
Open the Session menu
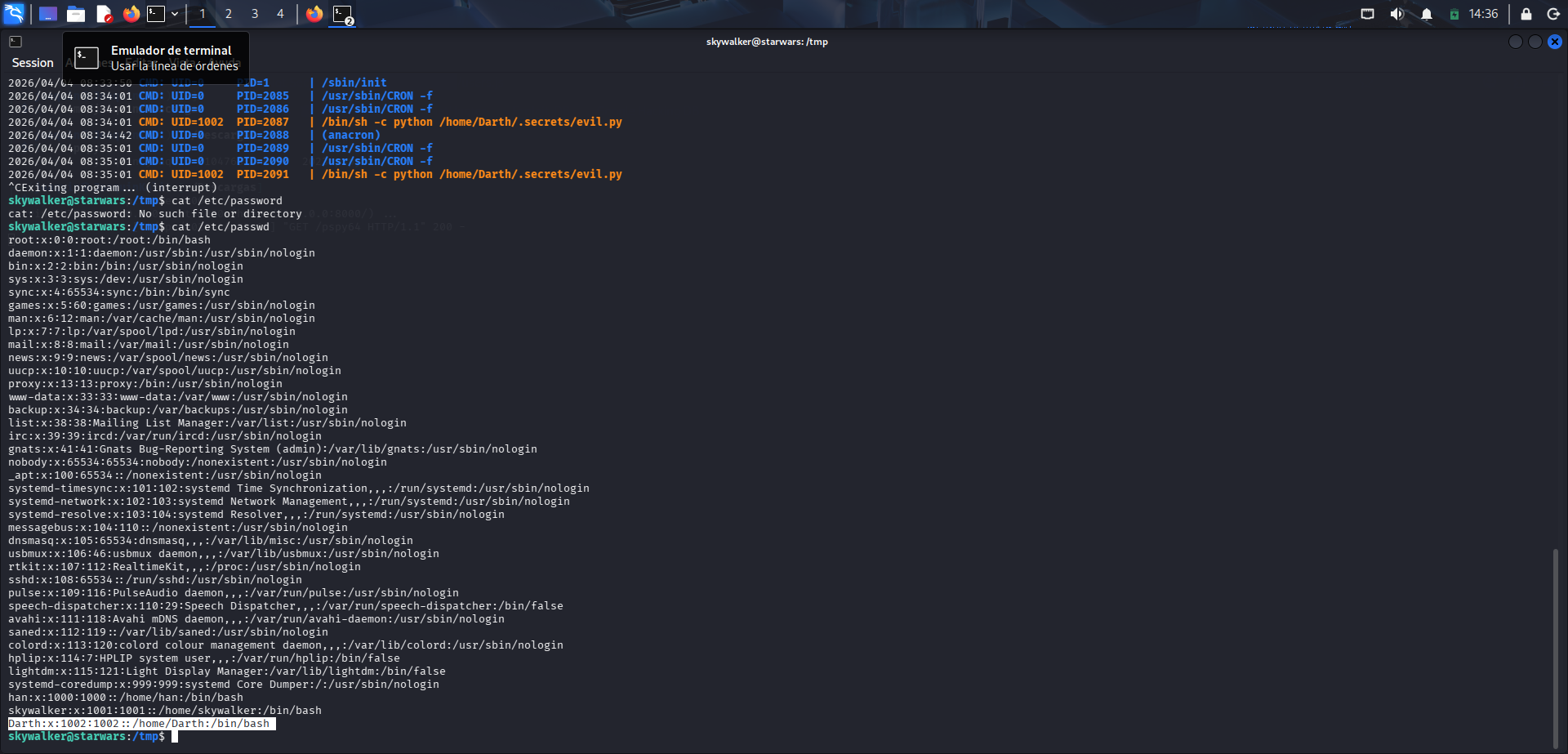pyautogui.click(x=33, y=63)
